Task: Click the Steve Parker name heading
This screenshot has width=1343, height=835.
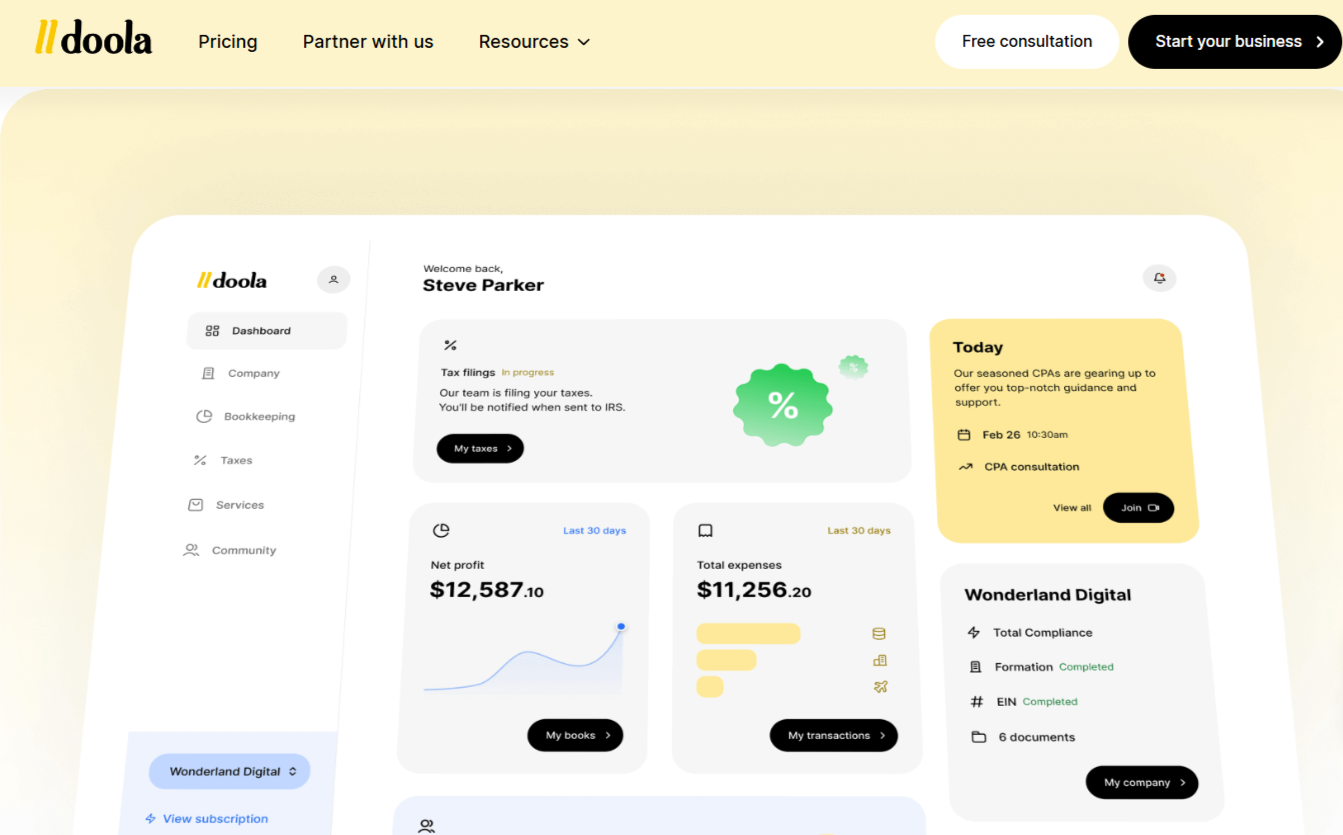Action: (x=483, y=285)
